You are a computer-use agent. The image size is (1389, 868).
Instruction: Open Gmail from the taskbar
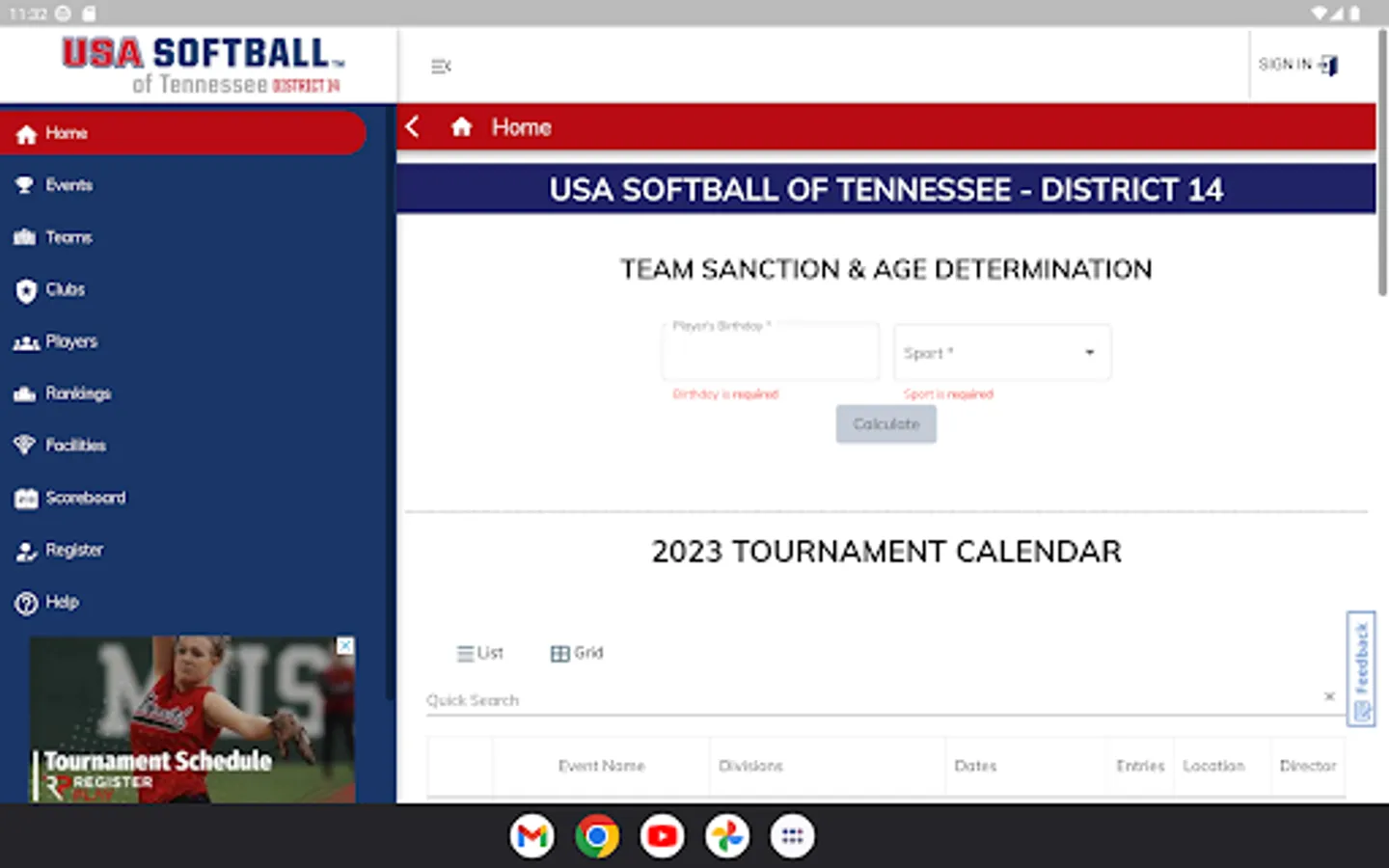click(532, 836)
